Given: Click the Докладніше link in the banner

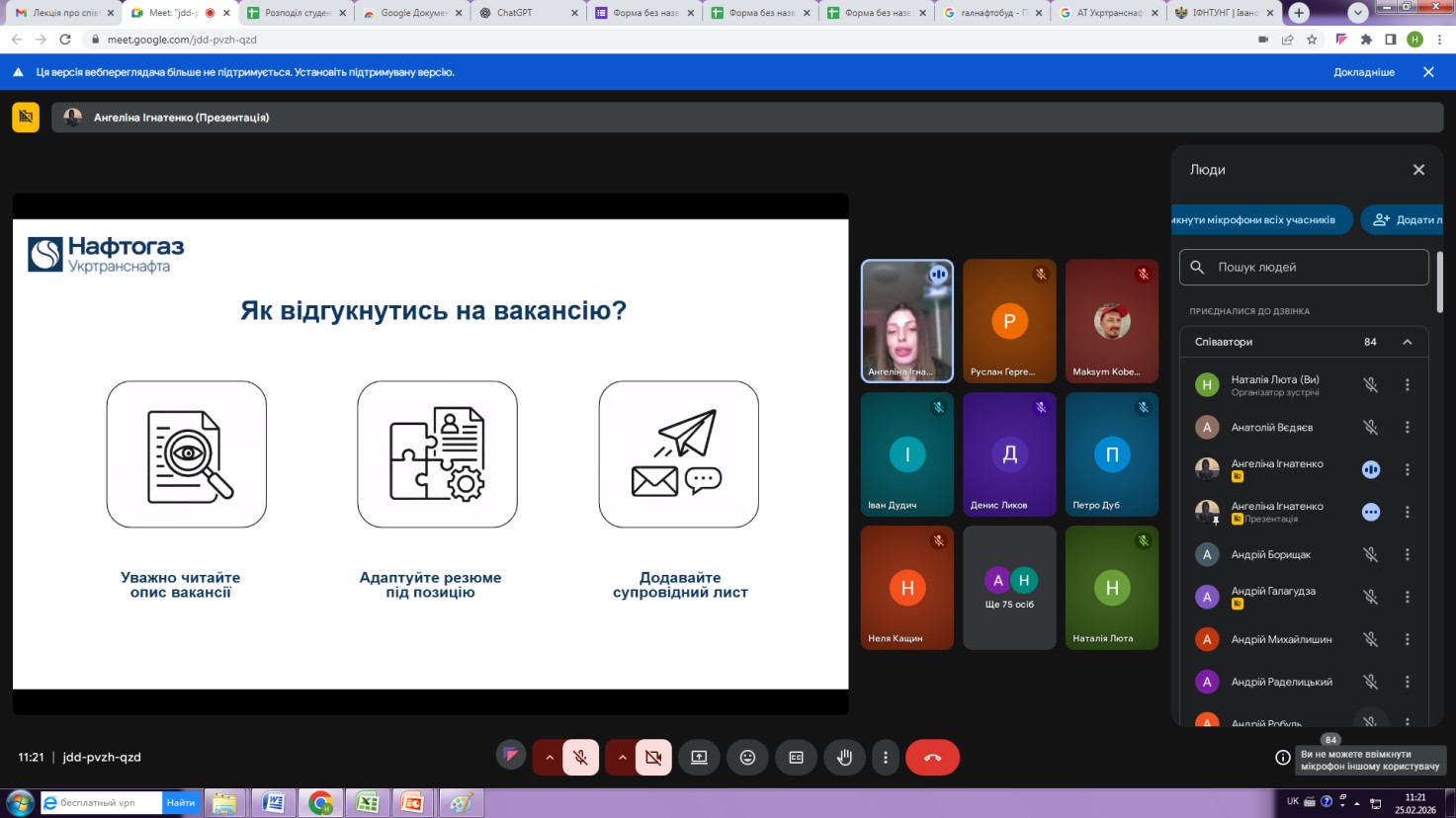Looking at the screenshot, I should [x=1364, y=72].
